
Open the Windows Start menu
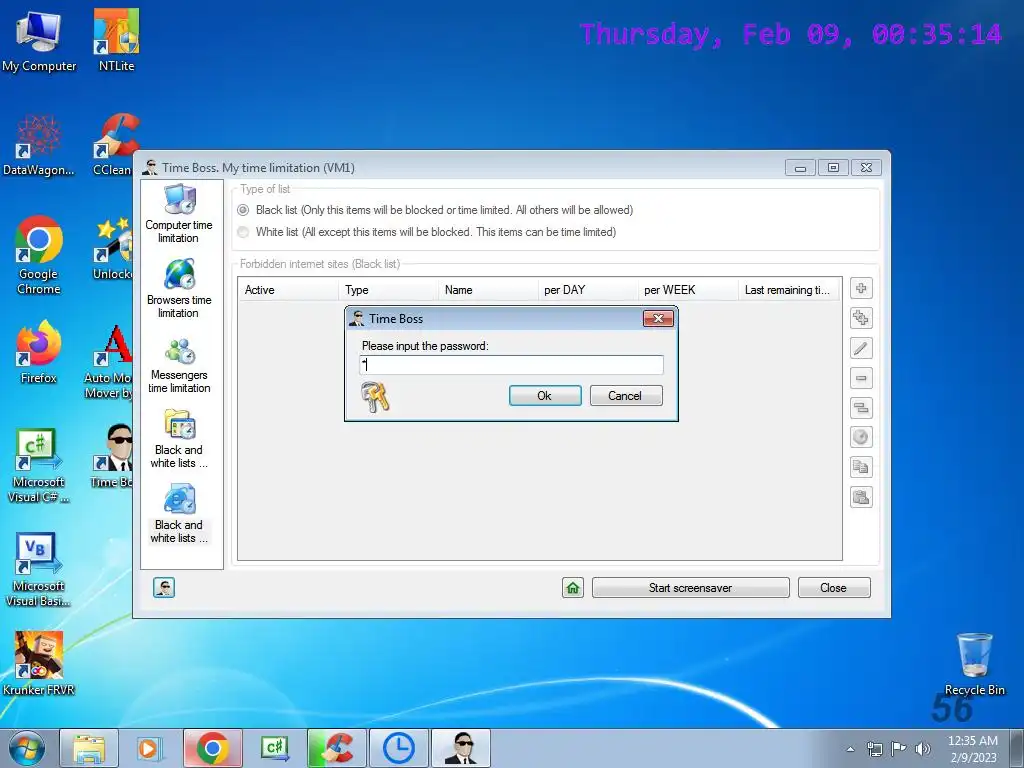tap(27, 748)
